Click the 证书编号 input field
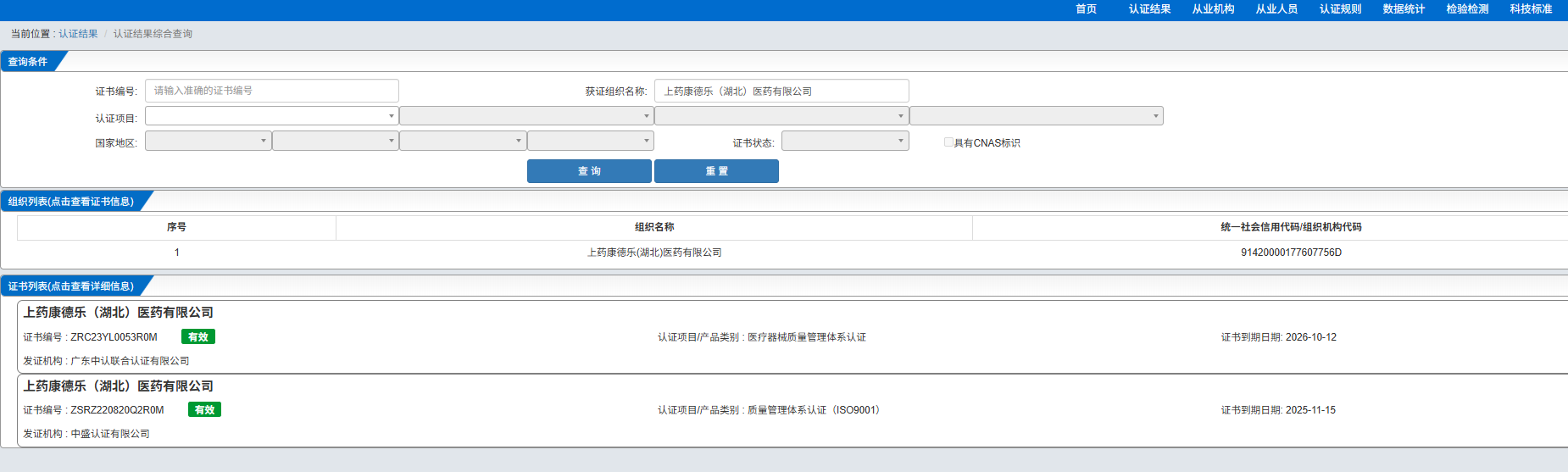This screenshot has width=1568, height=472. (x=272, y=91)
